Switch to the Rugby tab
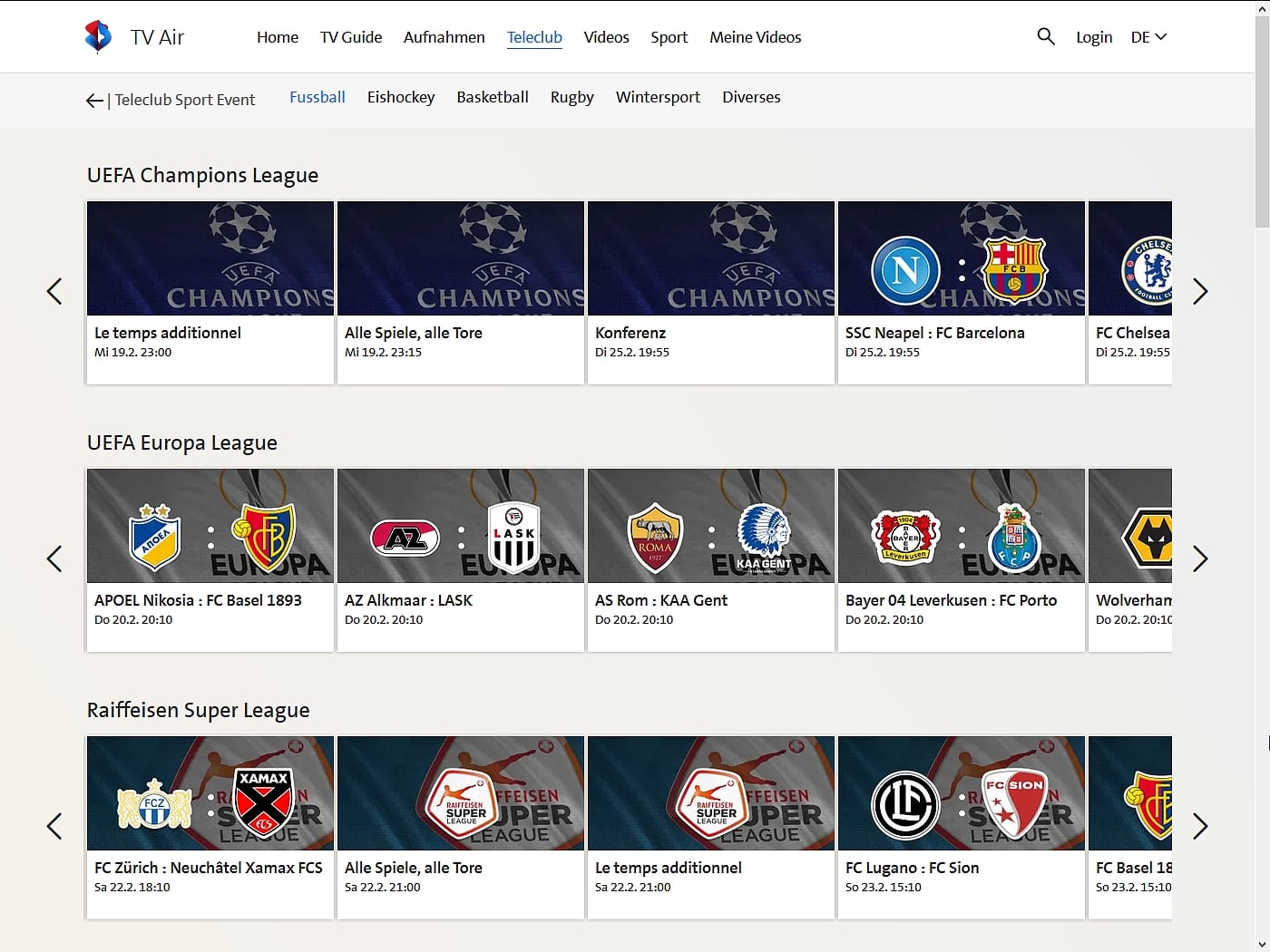Viewport: 1270px width, 952px height. tap(572, 97)
